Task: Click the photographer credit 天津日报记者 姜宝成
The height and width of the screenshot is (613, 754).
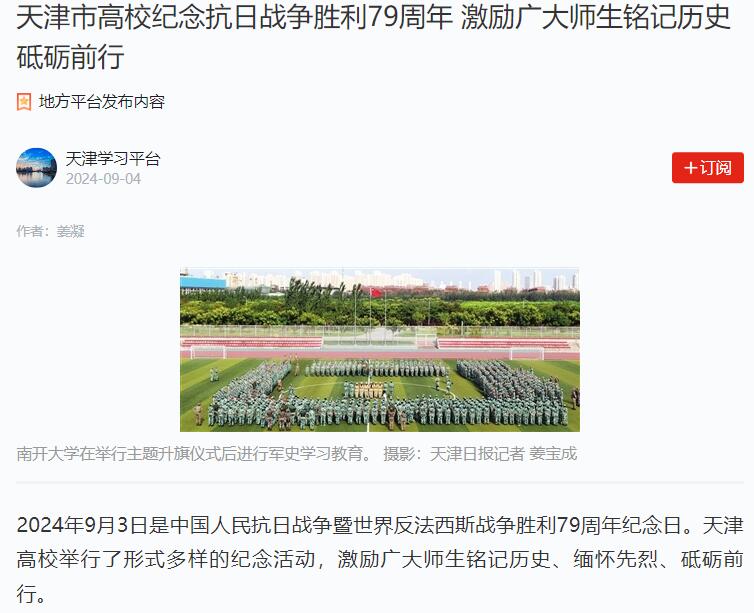Action: tap(503, 454)
